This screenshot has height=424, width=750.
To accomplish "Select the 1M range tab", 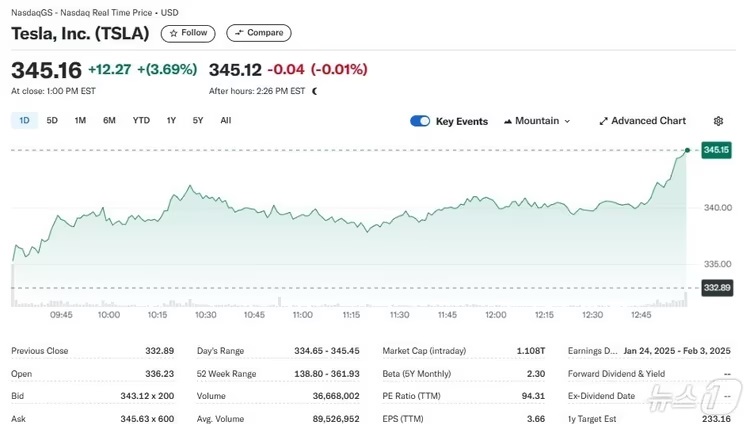I will click(80, 120).
